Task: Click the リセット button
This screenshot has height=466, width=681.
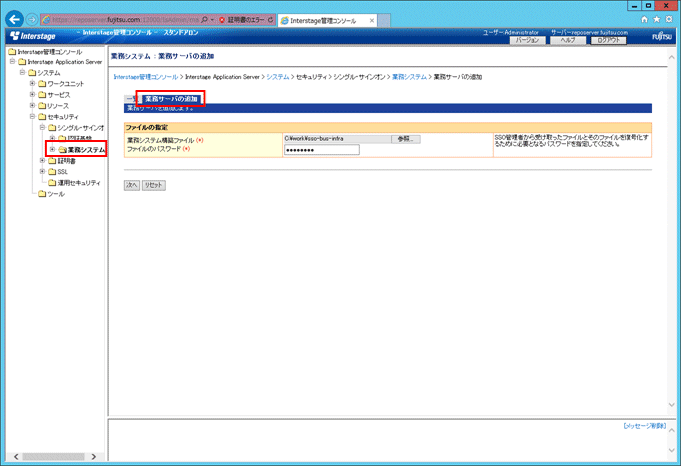Action: pyautogui.click(x=154, y=185)
